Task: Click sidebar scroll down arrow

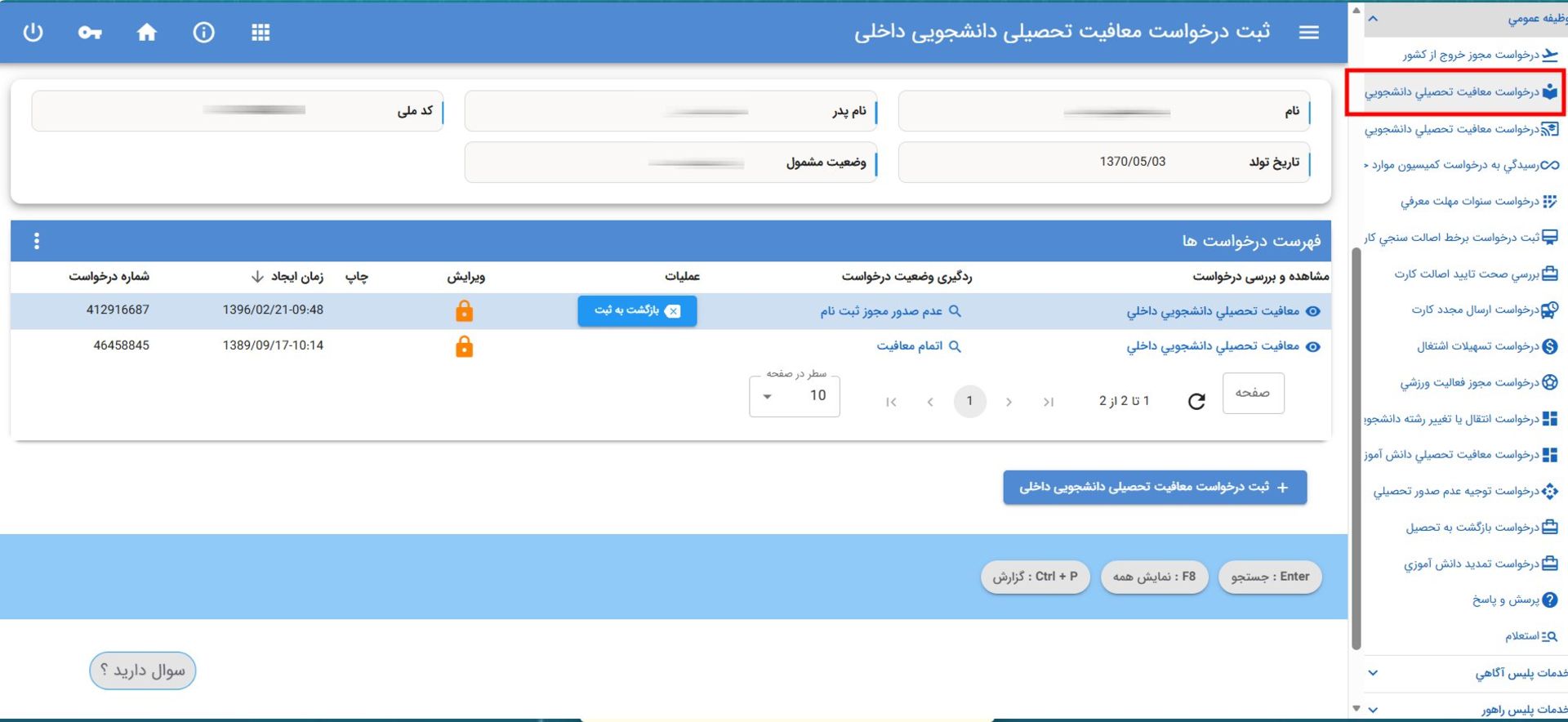Action: 1356,709
